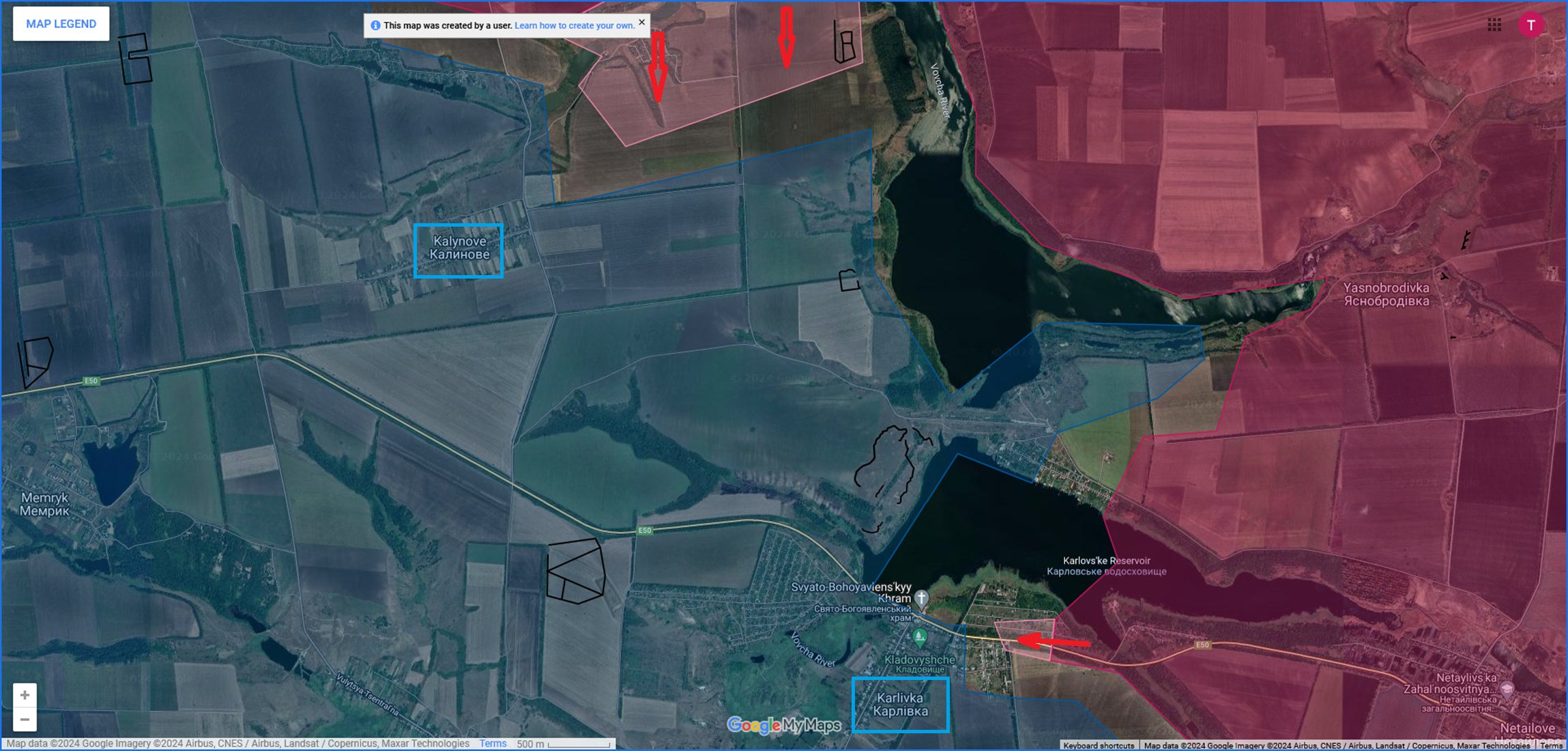The image size is (1568, 751).
Task: Zoom in with the plus button
Action: (25, 695)
